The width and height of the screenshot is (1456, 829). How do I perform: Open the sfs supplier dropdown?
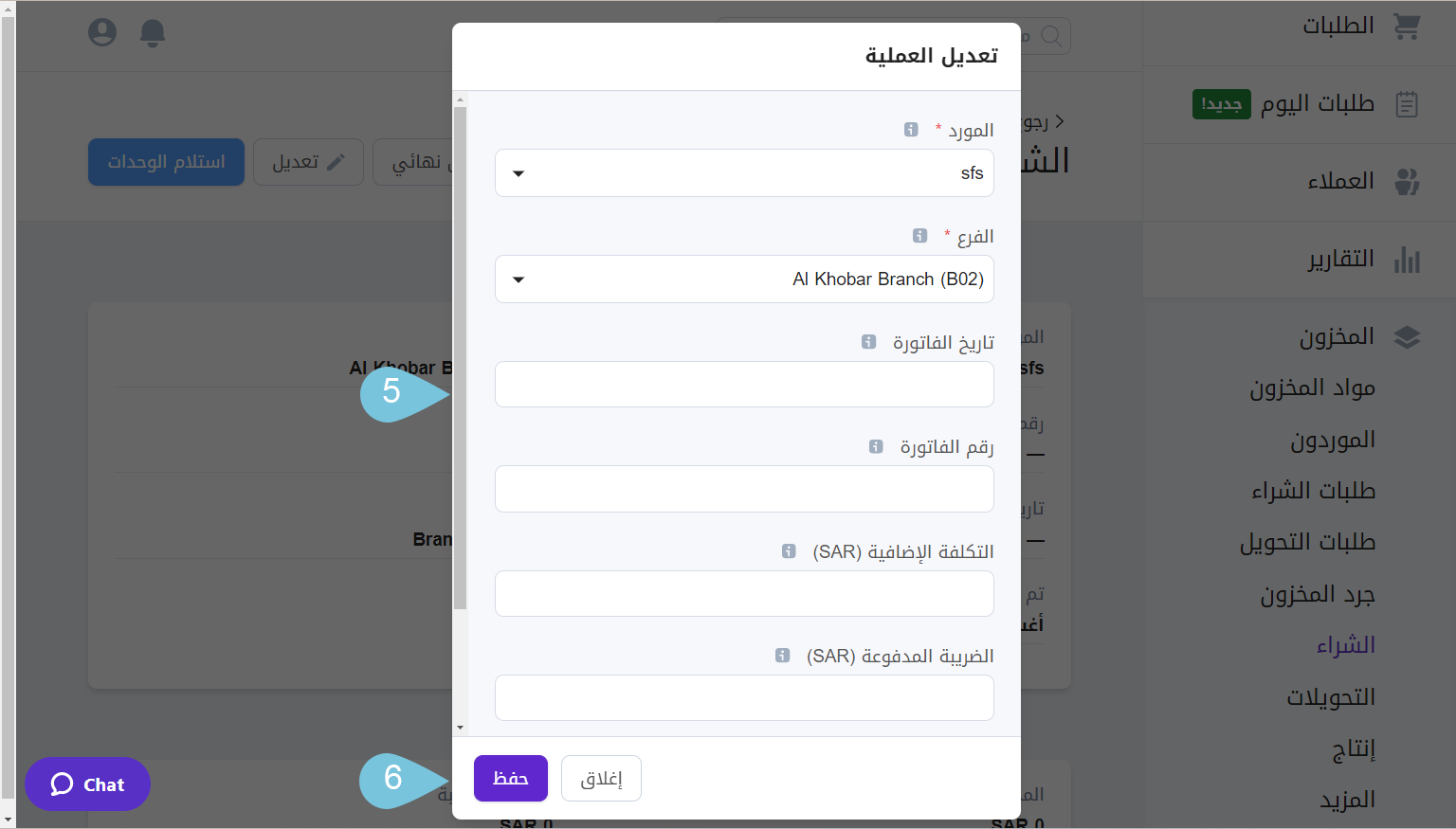pyautogui.click(x=744, y=172)
